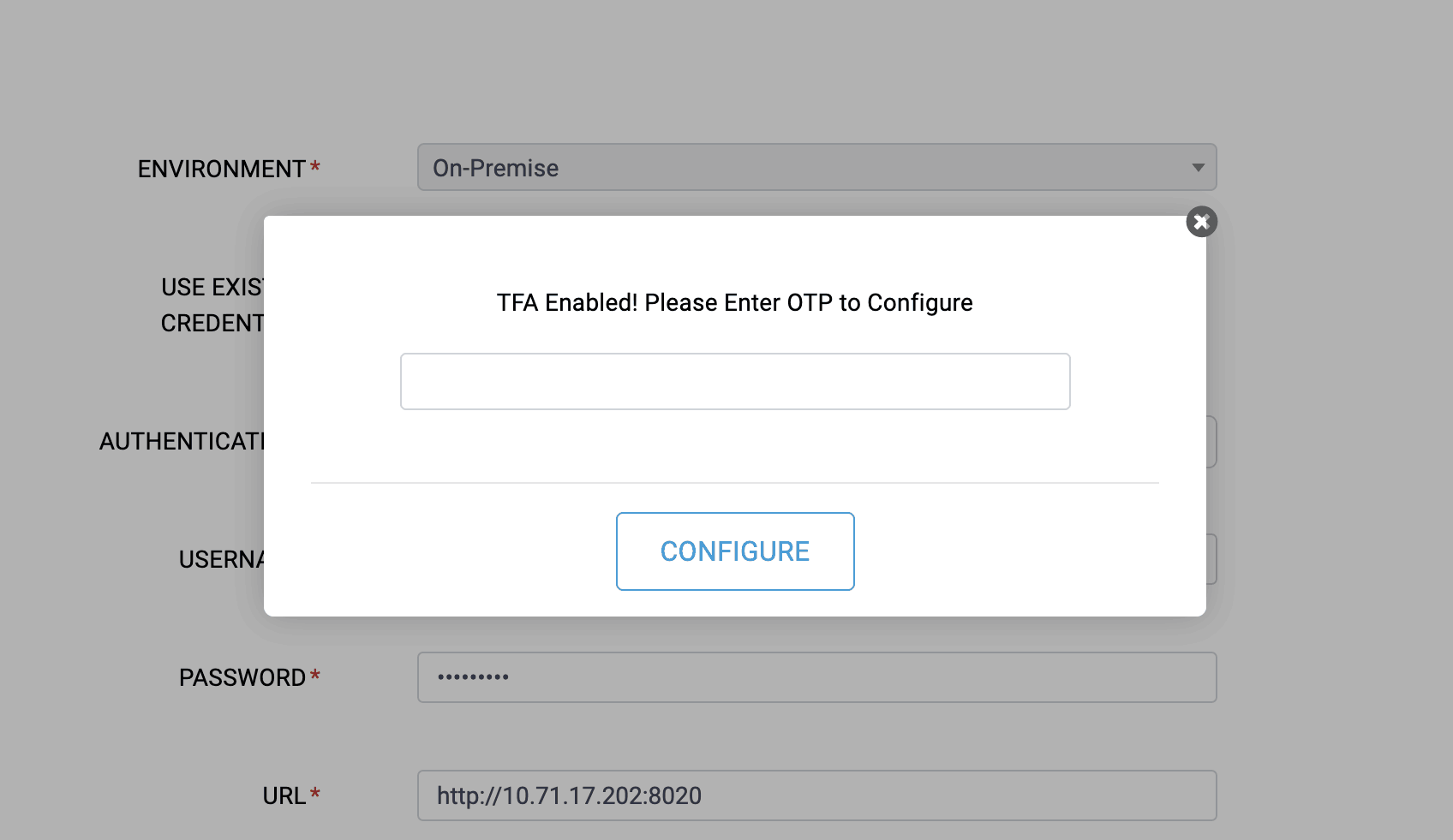Click the Username field's visible right edge
1453x840 pixels.
[x=1211, y=559]
